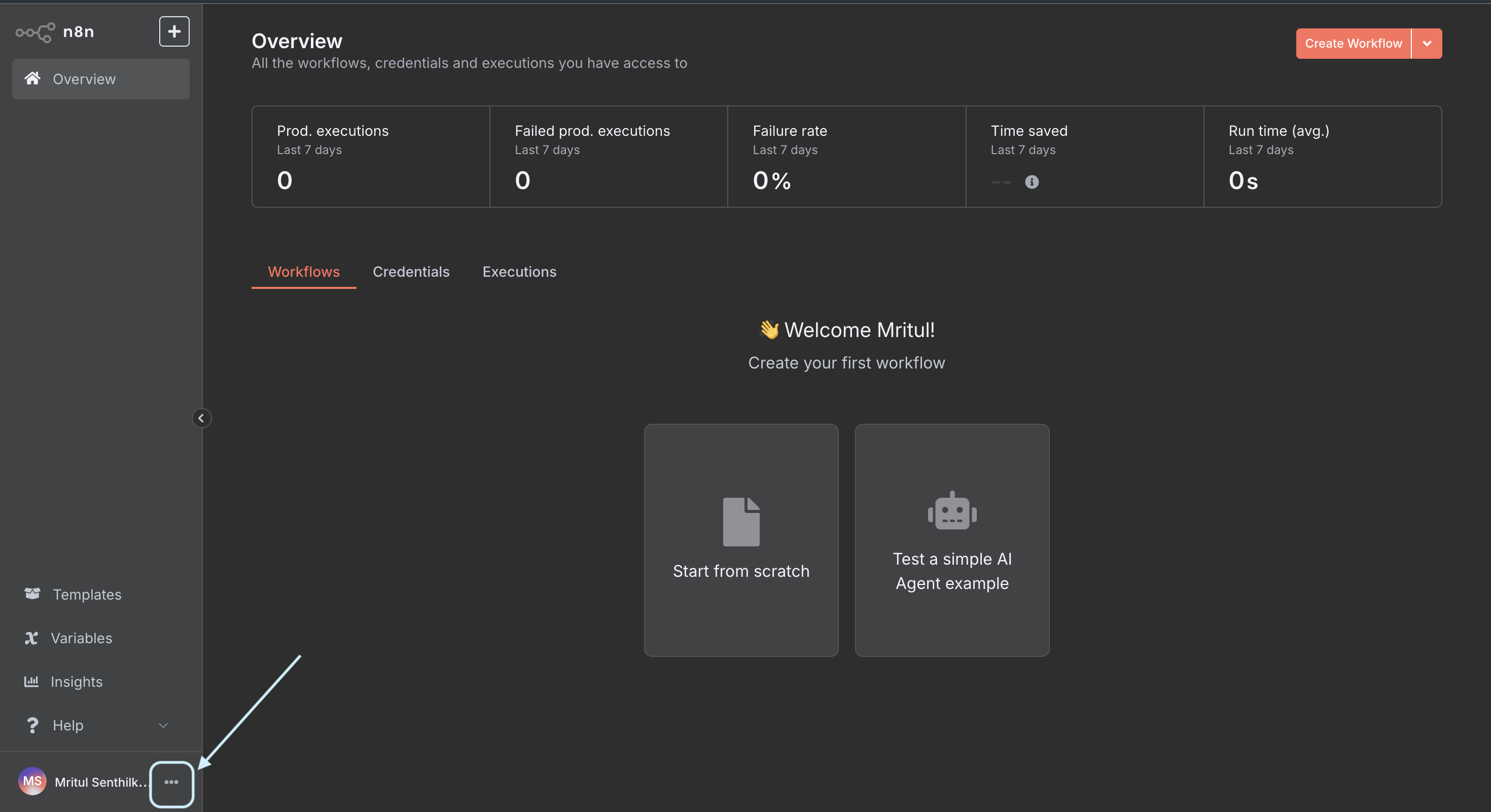Open the Create Workflow dropdown arrow
1491x812 pixels.
[1427, 44]
